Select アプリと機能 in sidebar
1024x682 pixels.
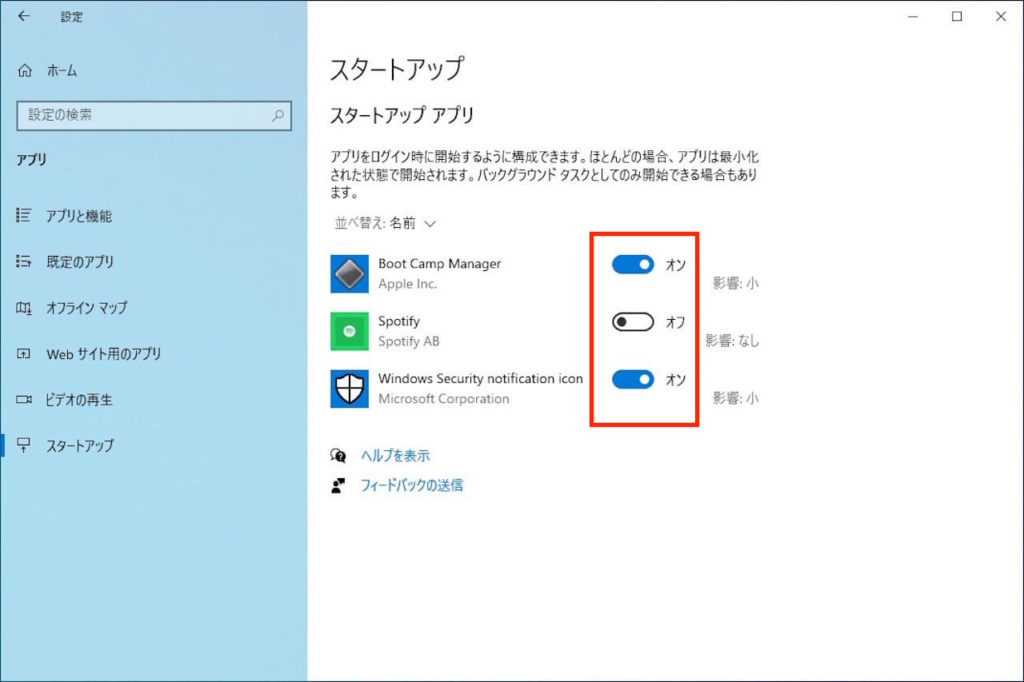[78, 216]
